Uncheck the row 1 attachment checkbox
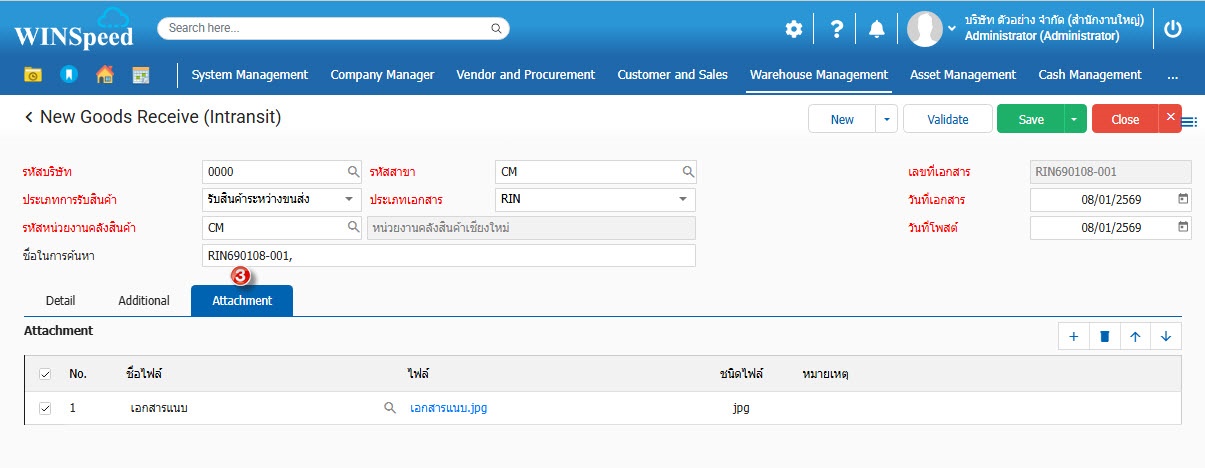 [45, 408]
